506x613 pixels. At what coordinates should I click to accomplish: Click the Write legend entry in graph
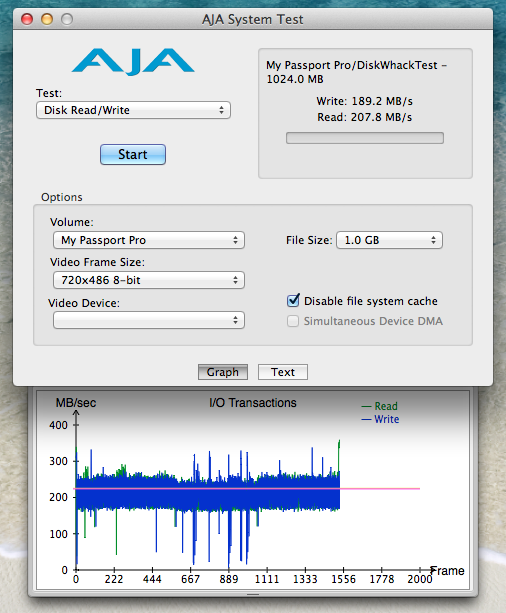380,419
